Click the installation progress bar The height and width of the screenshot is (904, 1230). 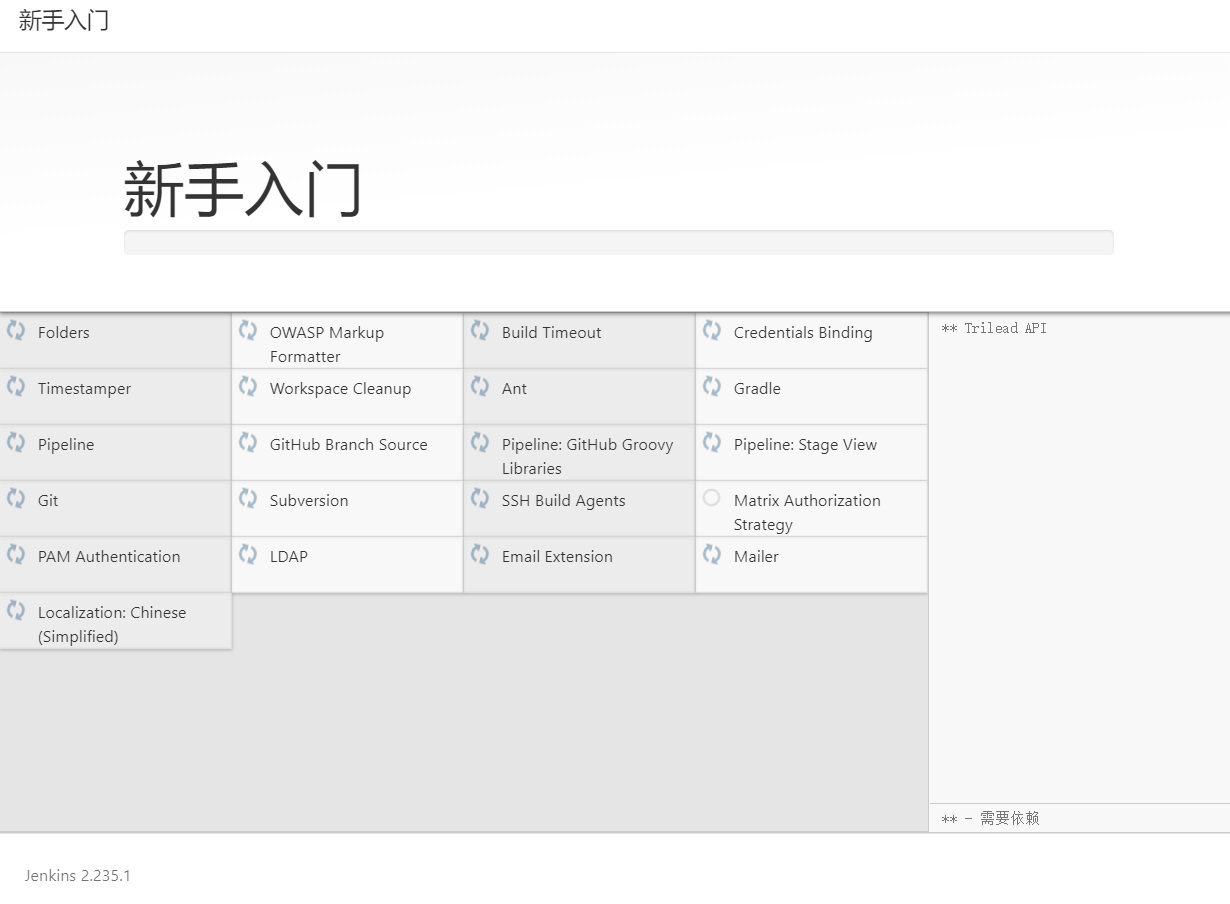point(618,242)
